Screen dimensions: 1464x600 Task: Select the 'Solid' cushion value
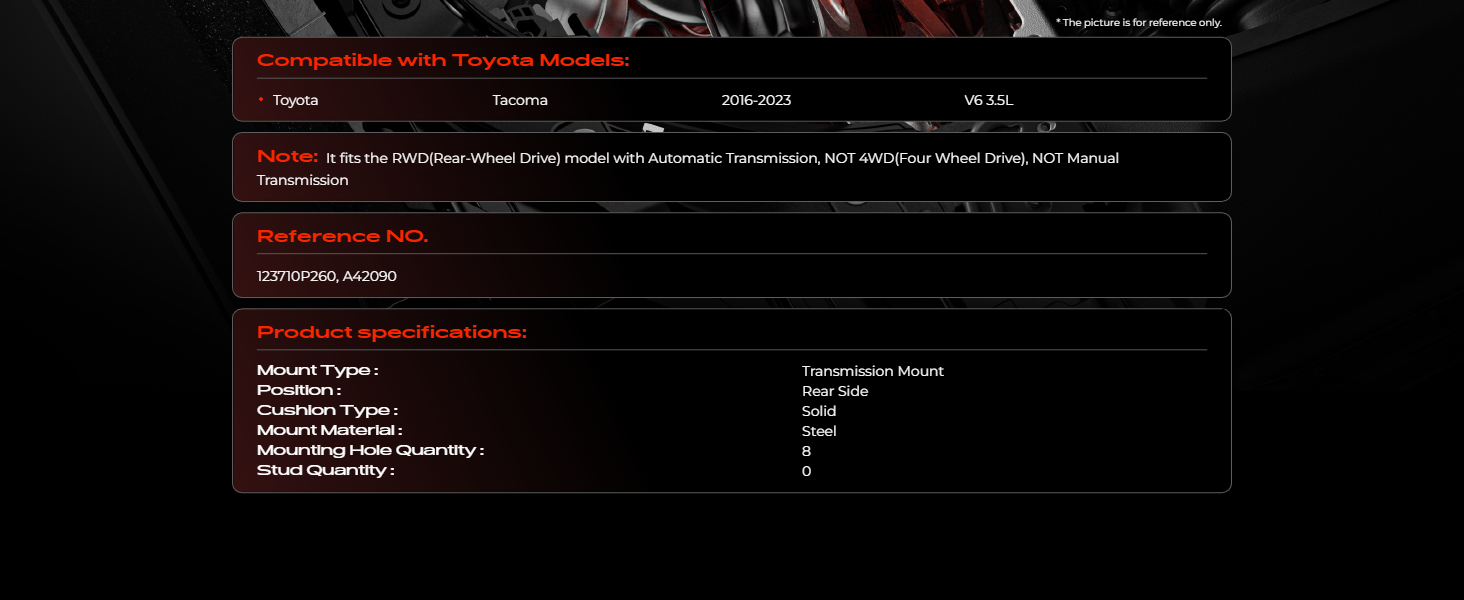[819, 411]
